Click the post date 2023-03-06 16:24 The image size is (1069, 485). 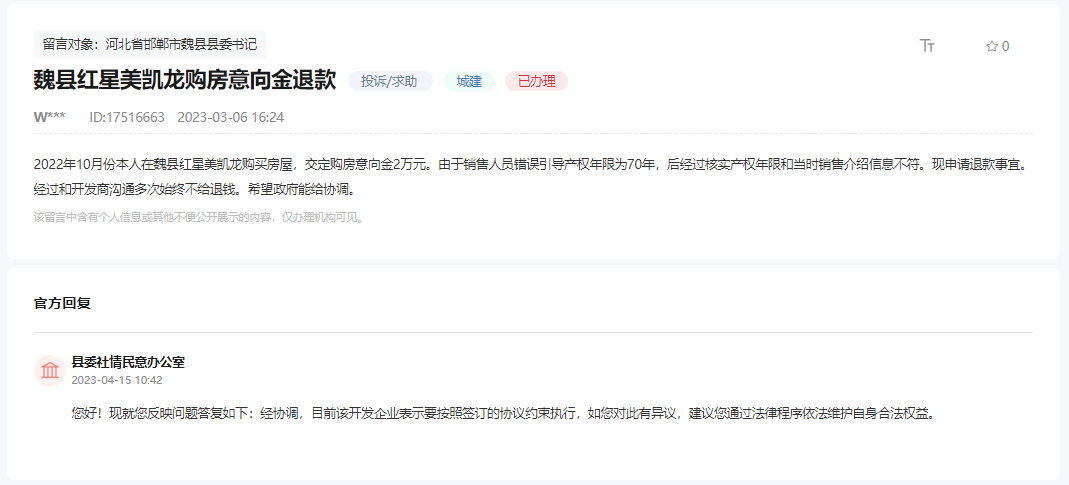[x=230, y=117]
